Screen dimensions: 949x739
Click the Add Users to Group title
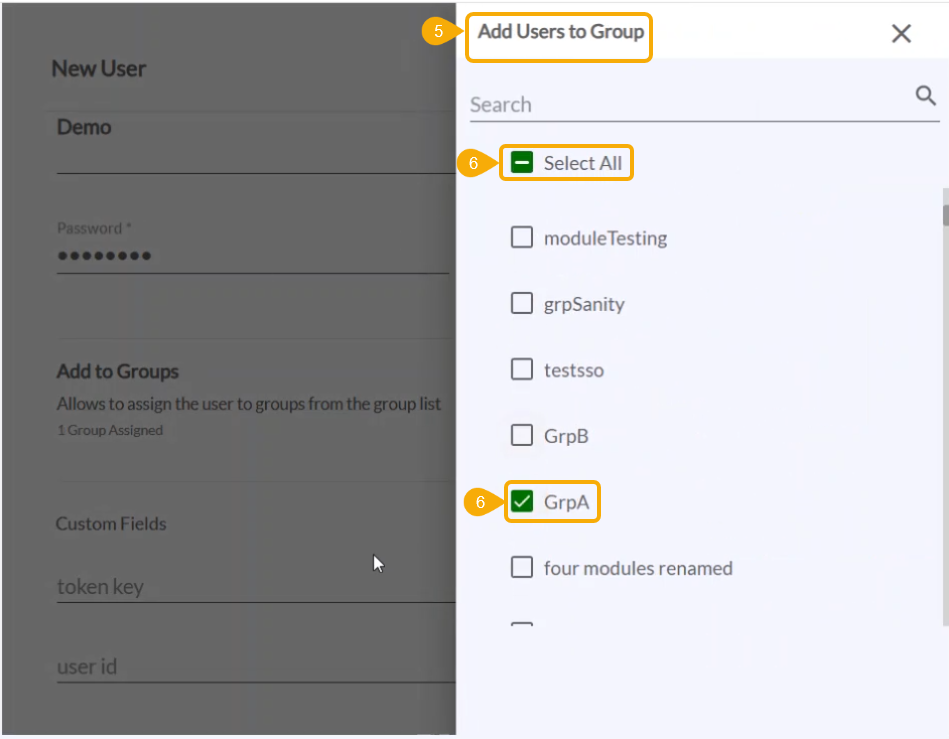(560, 31)
